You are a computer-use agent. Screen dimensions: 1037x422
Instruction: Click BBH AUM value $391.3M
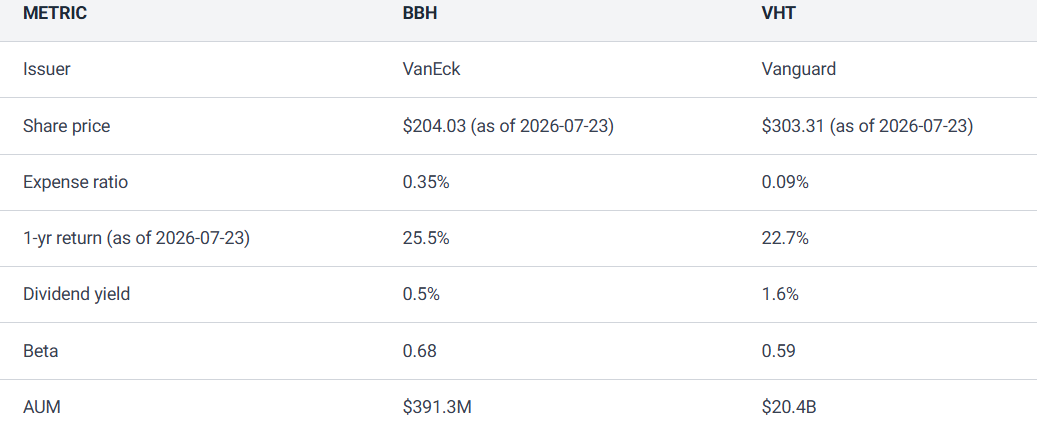(x=437, y=407)
